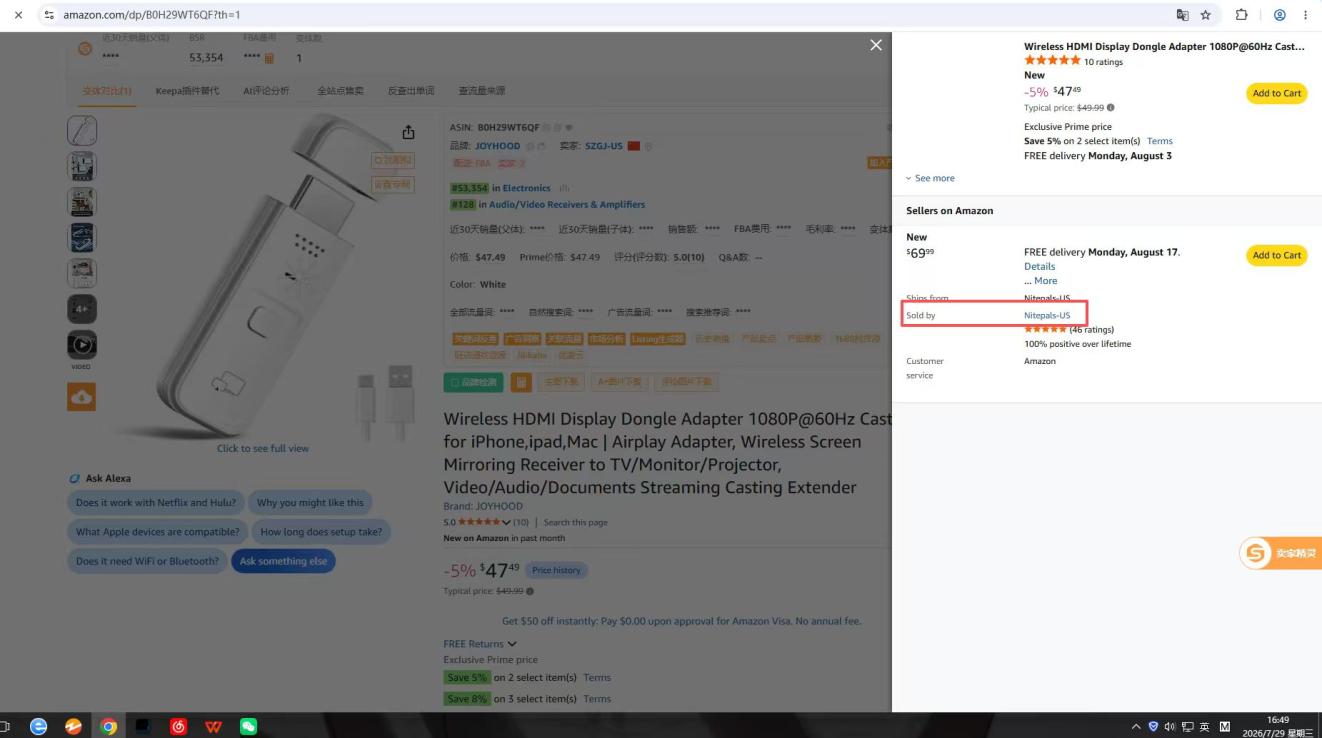This screenshot has height=738, width=1322.
Task: Open the browser Extensions puzzle icon
Action: (x=1242, y=15)
